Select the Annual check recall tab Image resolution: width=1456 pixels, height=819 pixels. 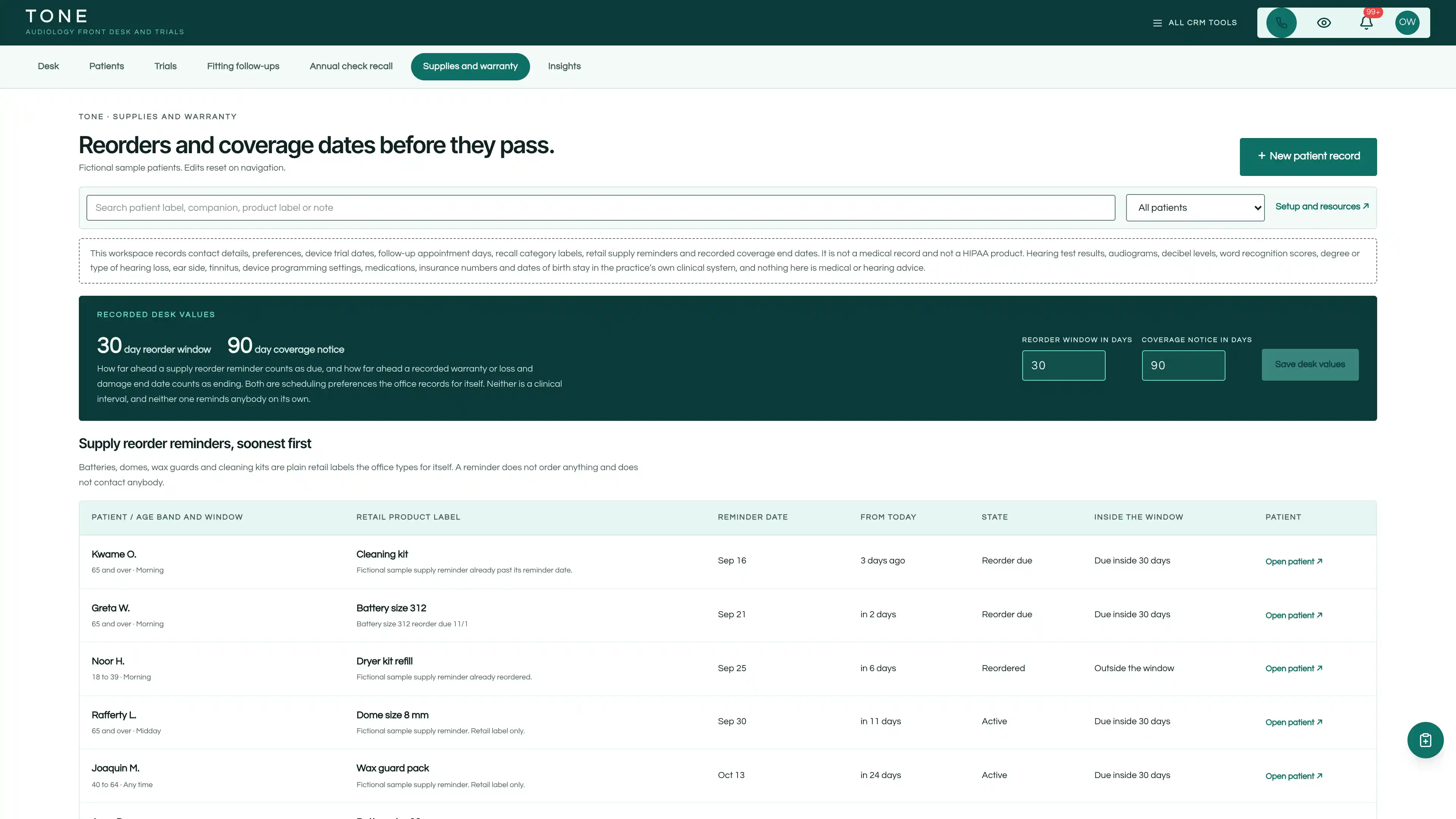(x=351, y=66)
